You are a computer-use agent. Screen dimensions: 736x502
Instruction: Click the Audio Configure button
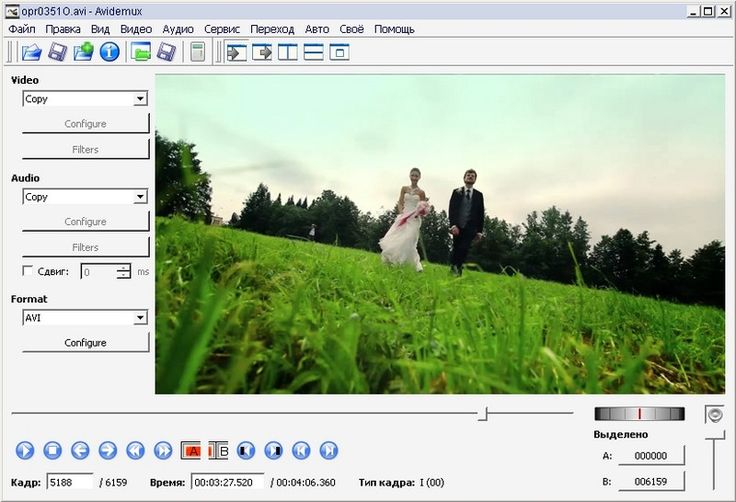(x=85, y=221)
